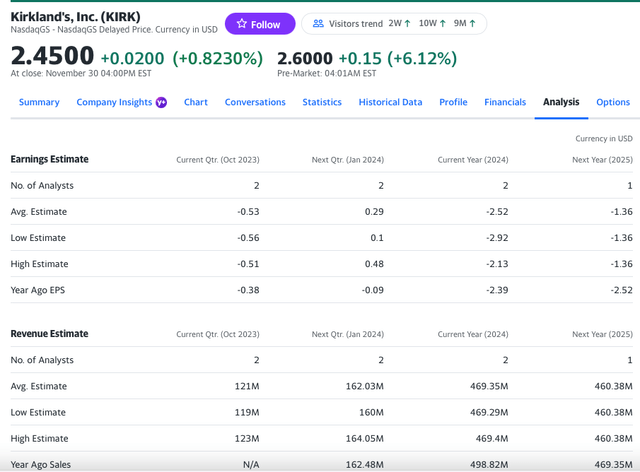
Task: Open the Financials tab
Action: [505, 102]
